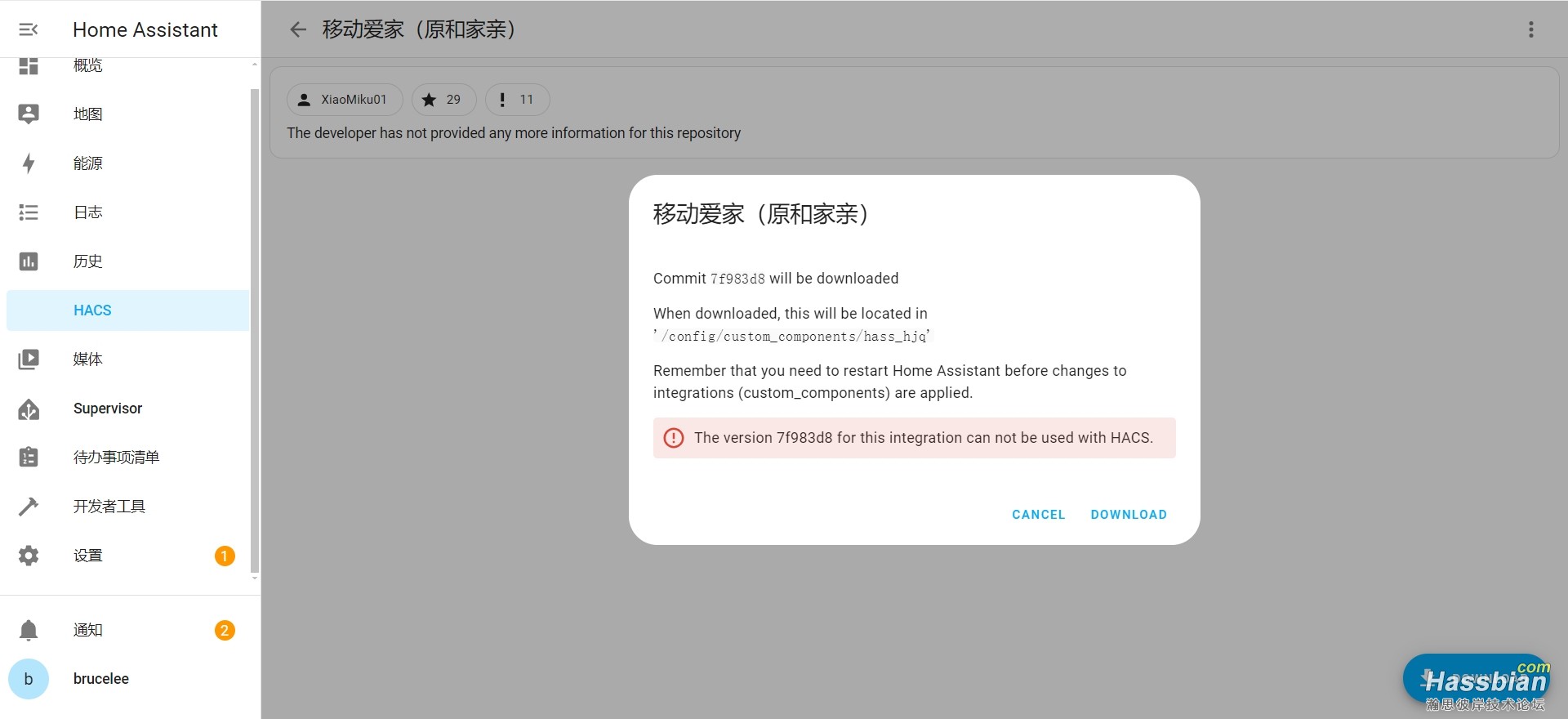Open Supervisor menu item label
Screen dimensions: 1568x719
(x=108, y=409)
